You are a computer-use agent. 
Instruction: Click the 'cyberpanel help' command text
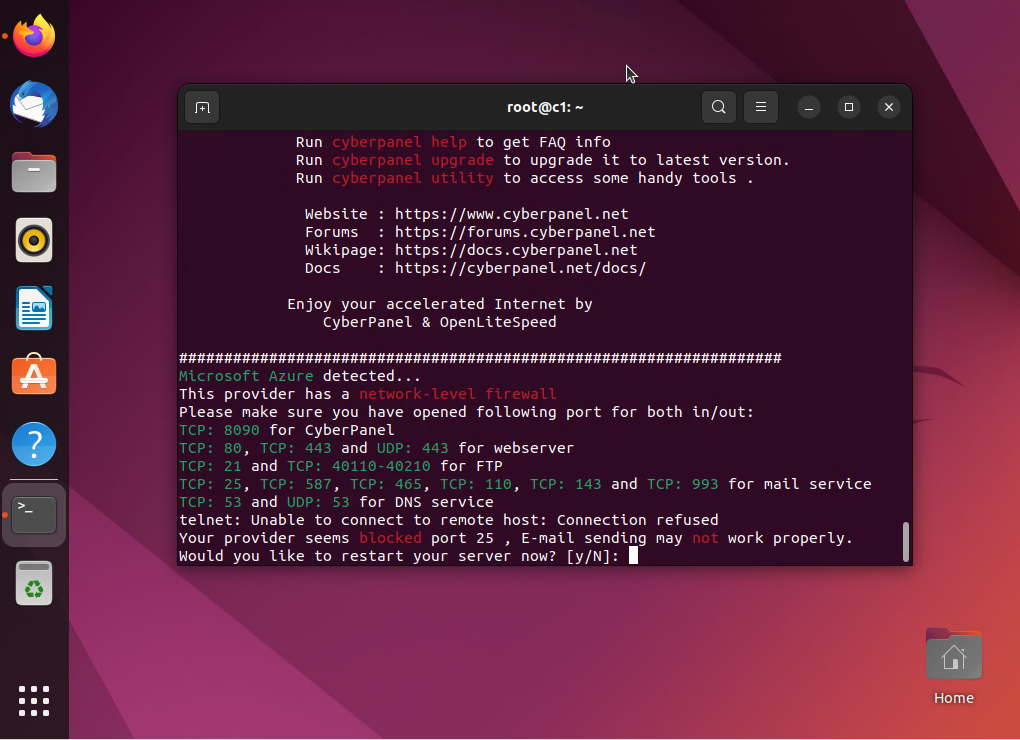[399, 142]
